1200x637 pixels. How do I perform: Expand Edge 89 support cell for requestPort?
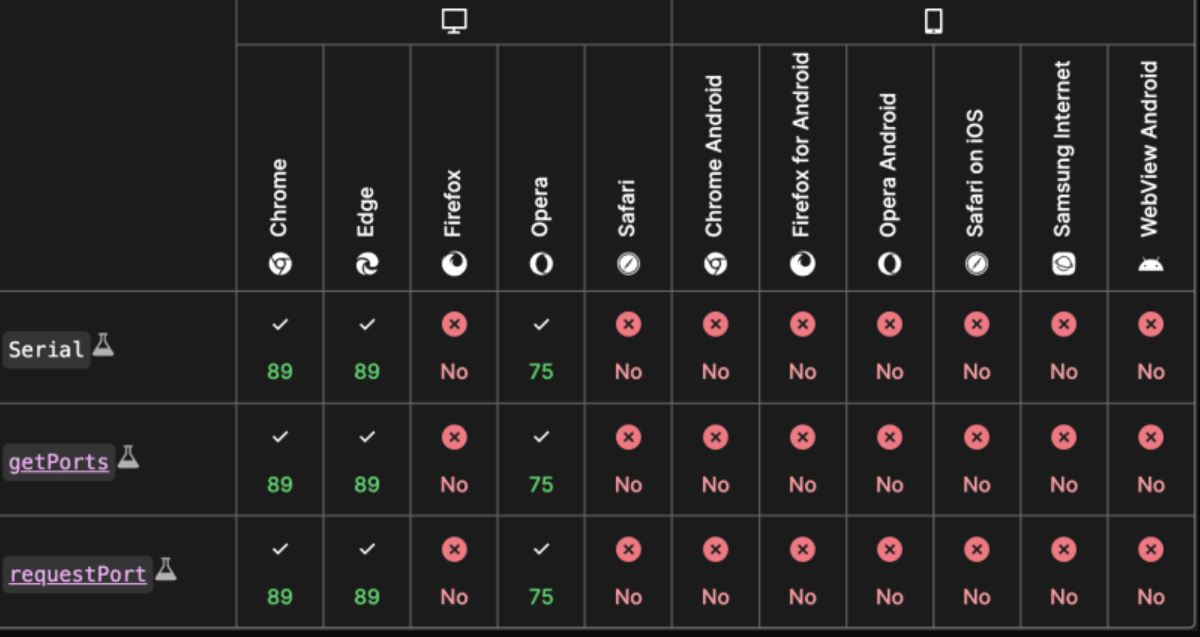(367, 573)
